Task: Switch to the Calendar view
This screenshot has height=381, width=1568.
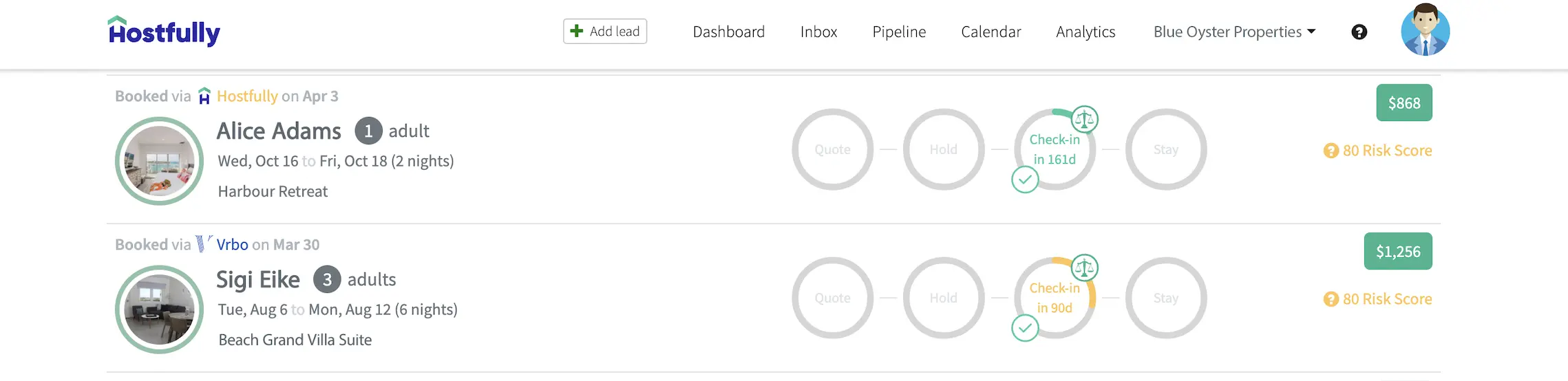Action: 990,32
